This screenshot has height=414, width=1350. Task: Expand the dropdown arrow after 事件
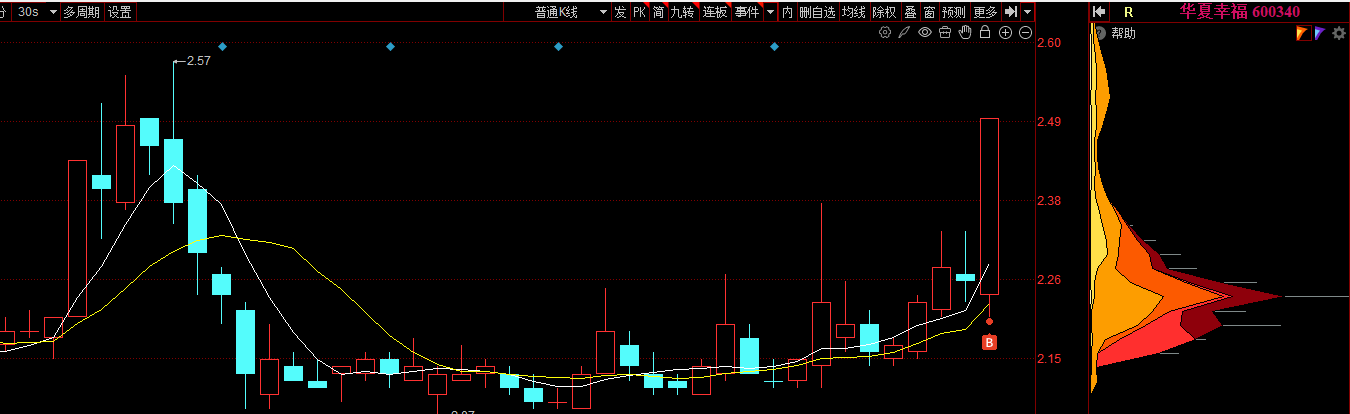coord(770,12)
